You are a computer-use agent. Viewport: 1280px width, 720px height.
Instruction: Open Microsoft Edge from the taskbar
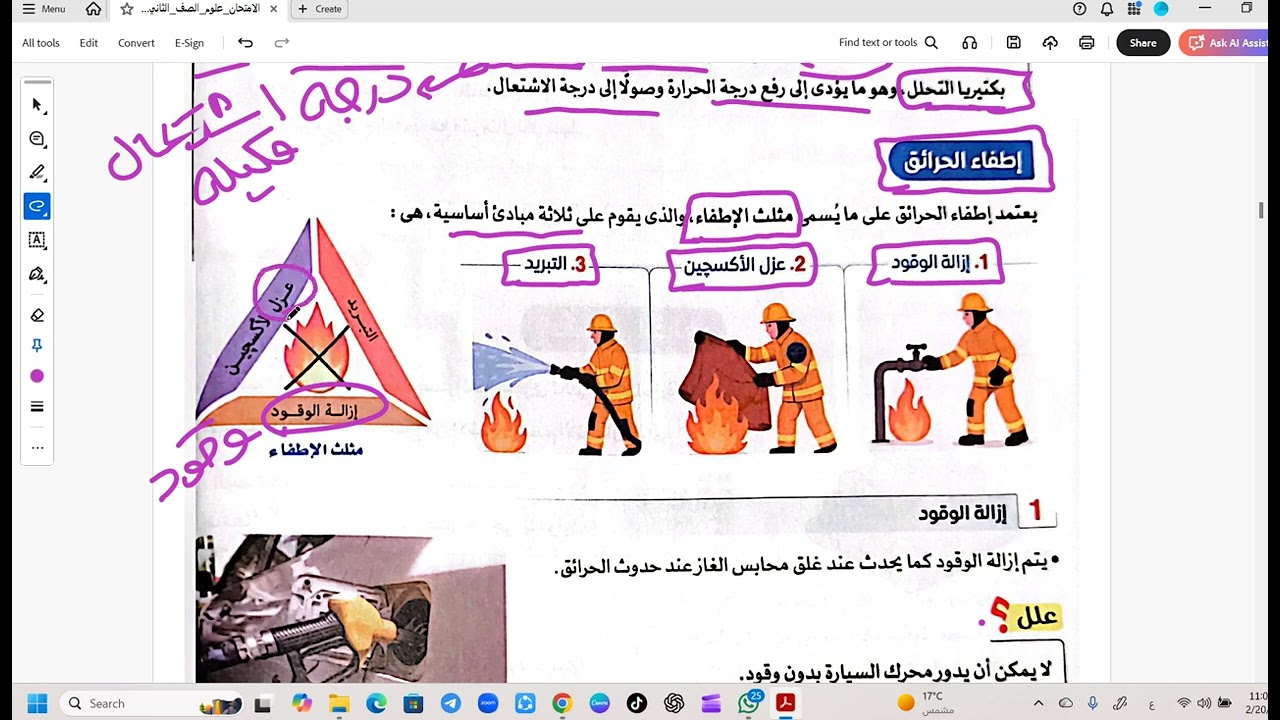click(376, 703)
